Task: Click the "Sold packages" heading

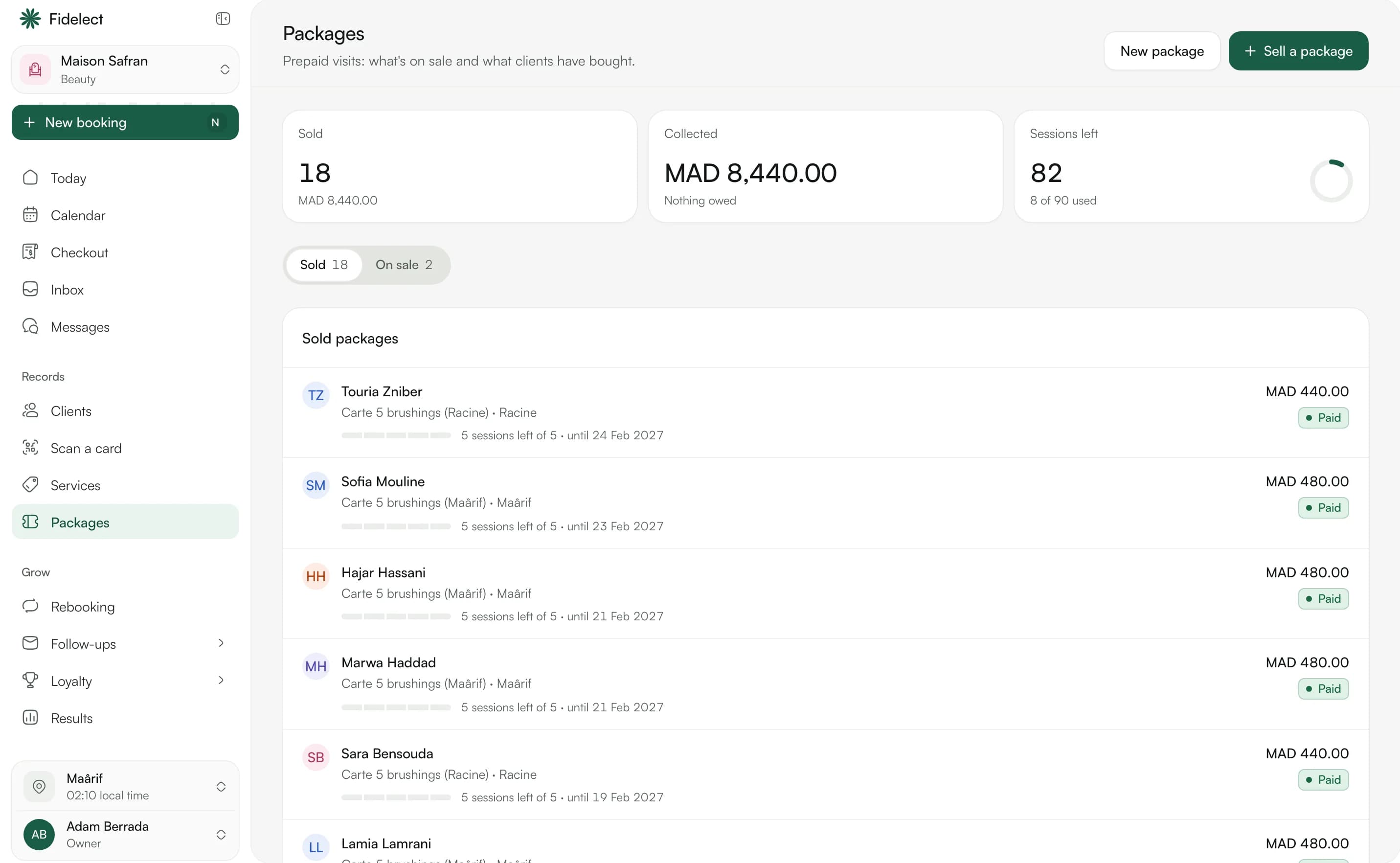Action: (x=350, y=339)
